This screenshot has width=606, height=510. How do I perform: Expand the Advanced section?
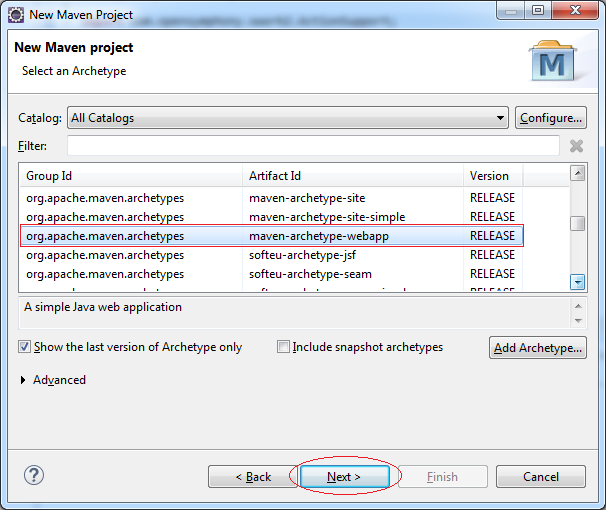(x=23, y=380)
